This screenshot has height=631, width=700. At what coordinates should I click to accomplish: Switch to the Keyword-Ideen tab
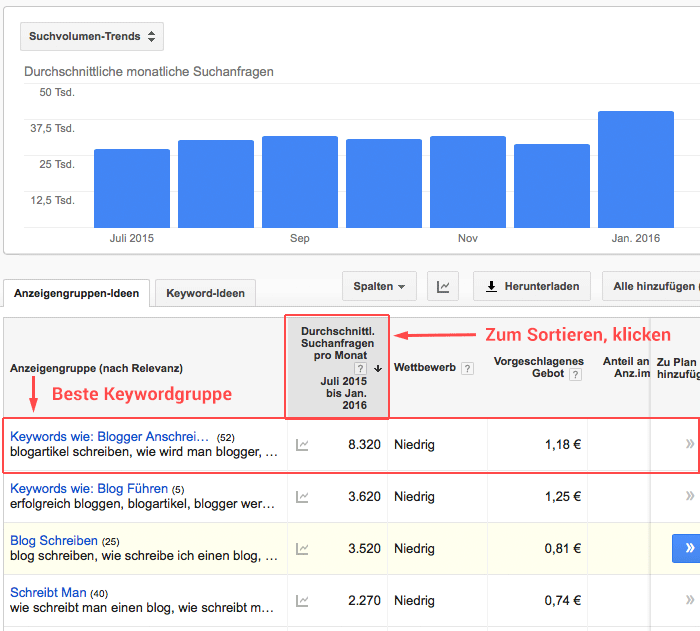(x=205, y=293)
